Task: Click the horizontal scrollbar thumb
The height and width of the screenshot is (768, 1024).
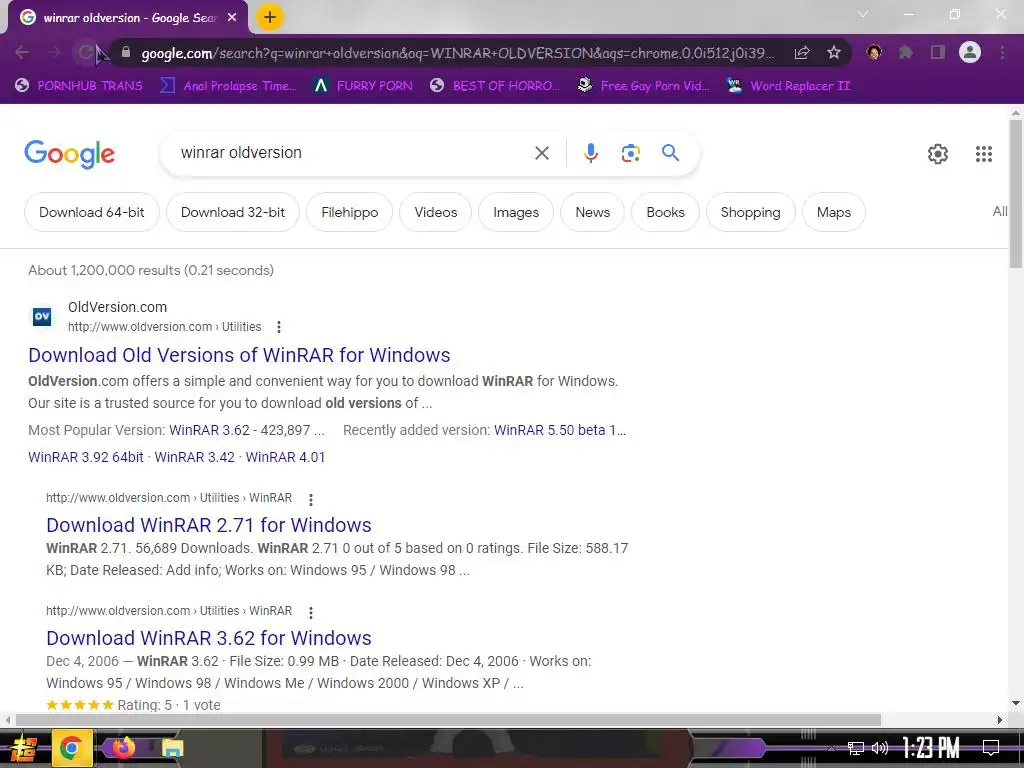Action: pos(449,720)
